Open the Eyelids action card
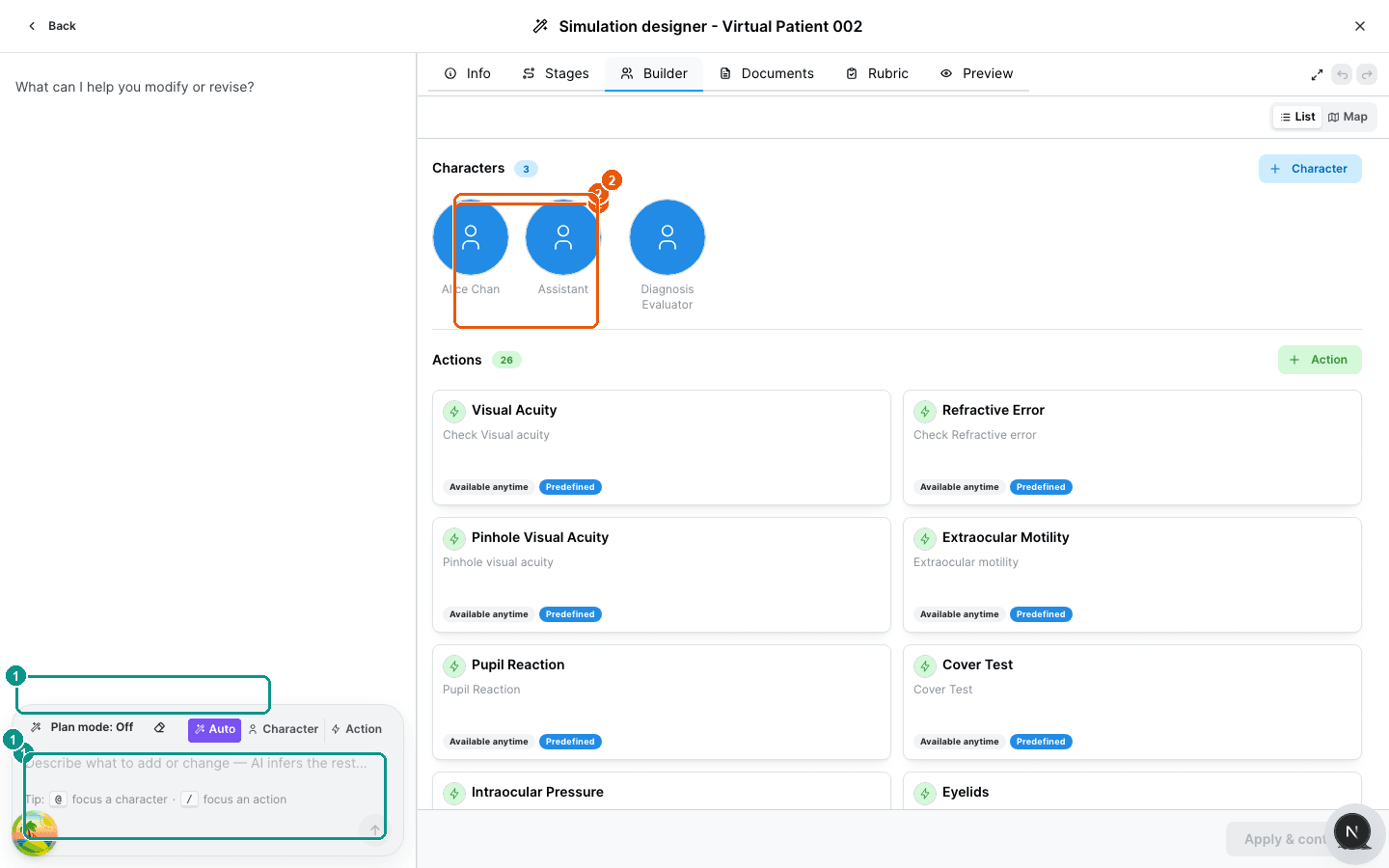This screenshot has width=1389, height=868. pos(1132,791)
